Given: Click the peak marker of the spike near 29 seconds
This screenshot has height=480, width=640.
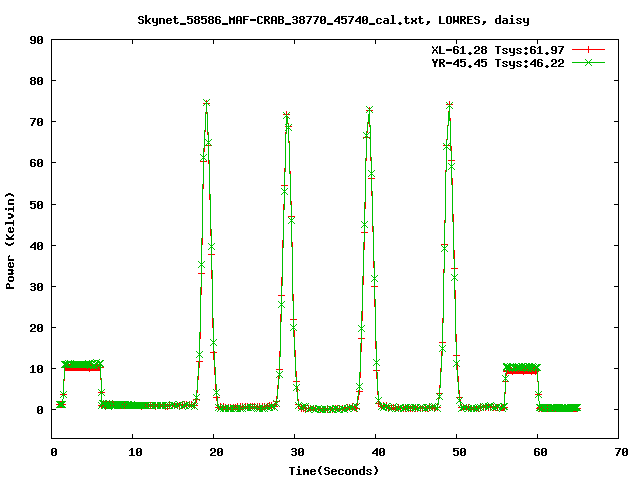Looking at the screenshot, I should pos(287,115).
